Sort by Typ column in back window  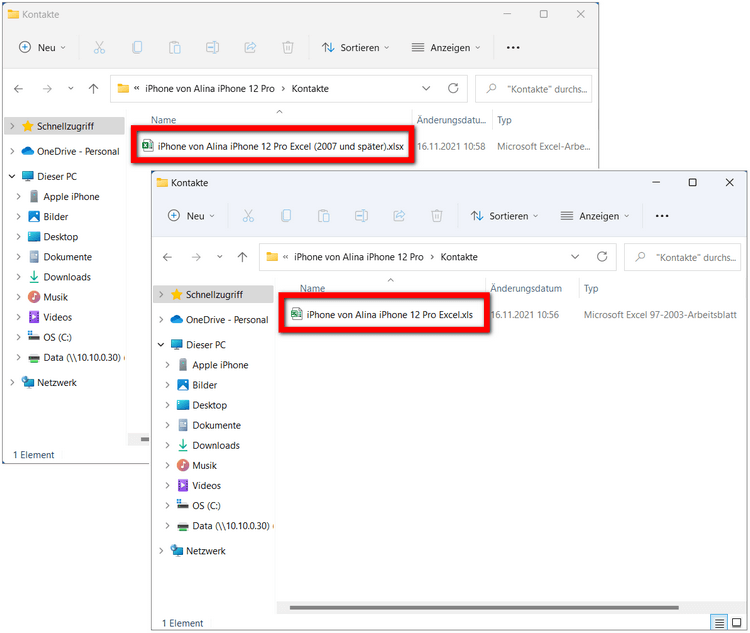[x=504, y=120]
